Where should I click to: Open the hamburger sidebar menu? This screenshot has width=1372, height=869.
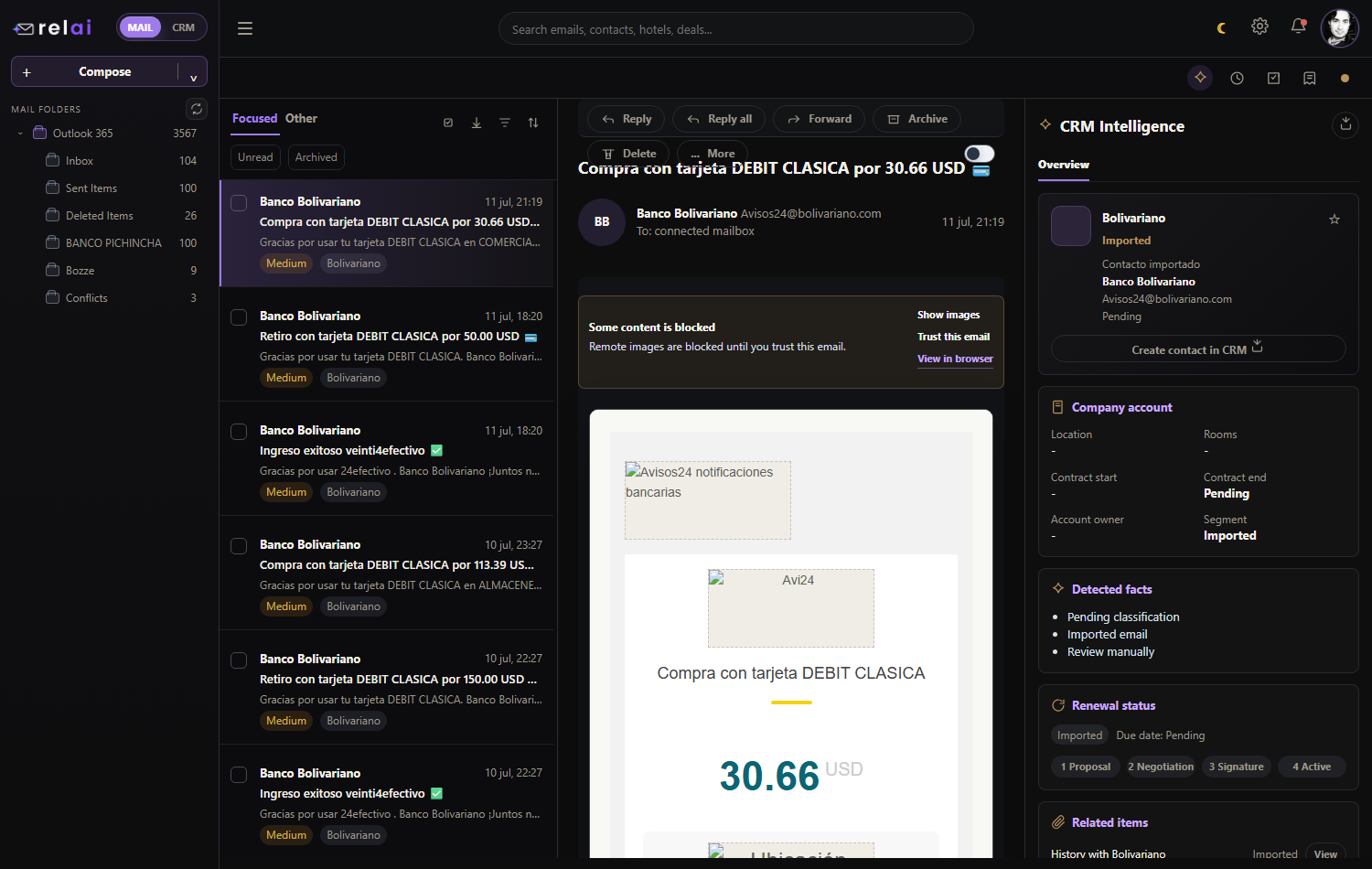(x=245, y=28)
